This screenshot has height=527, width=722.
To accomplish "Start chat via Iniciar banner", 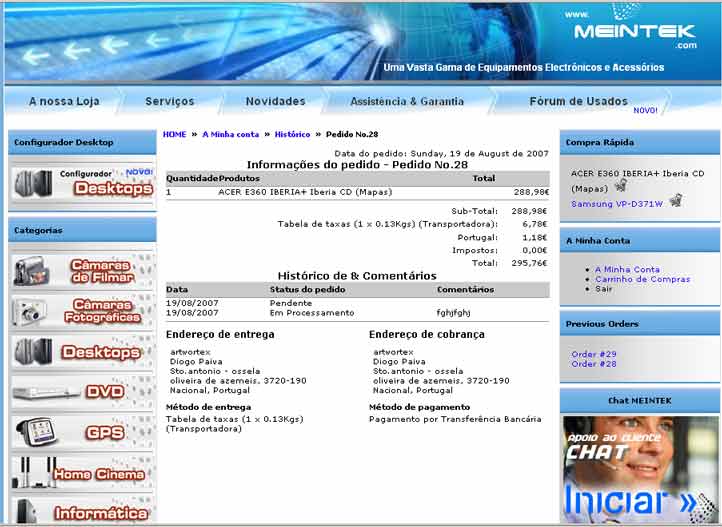I will pos(640,469).
